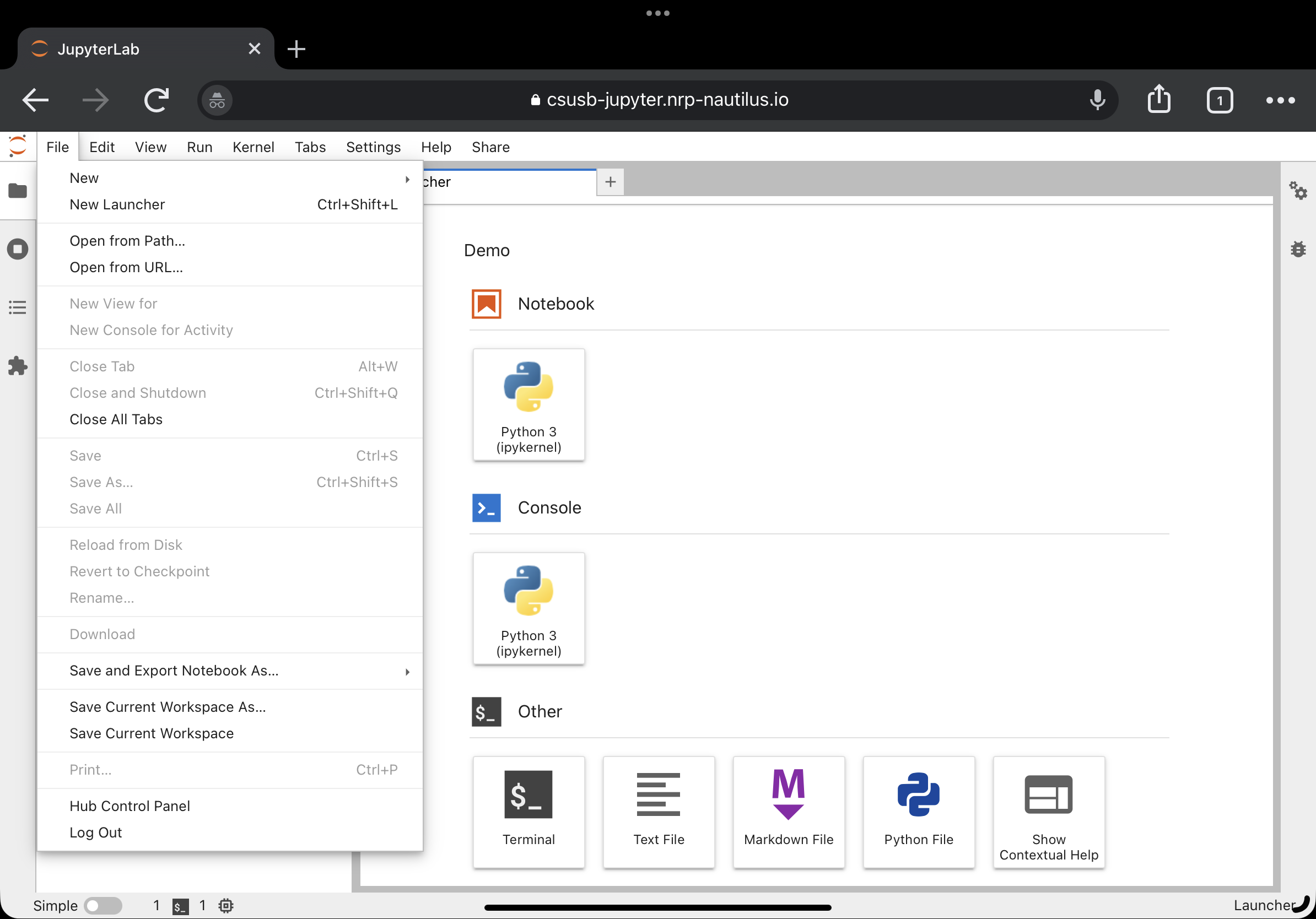Open extension manager puzzle icon

(x=18, y=366)
